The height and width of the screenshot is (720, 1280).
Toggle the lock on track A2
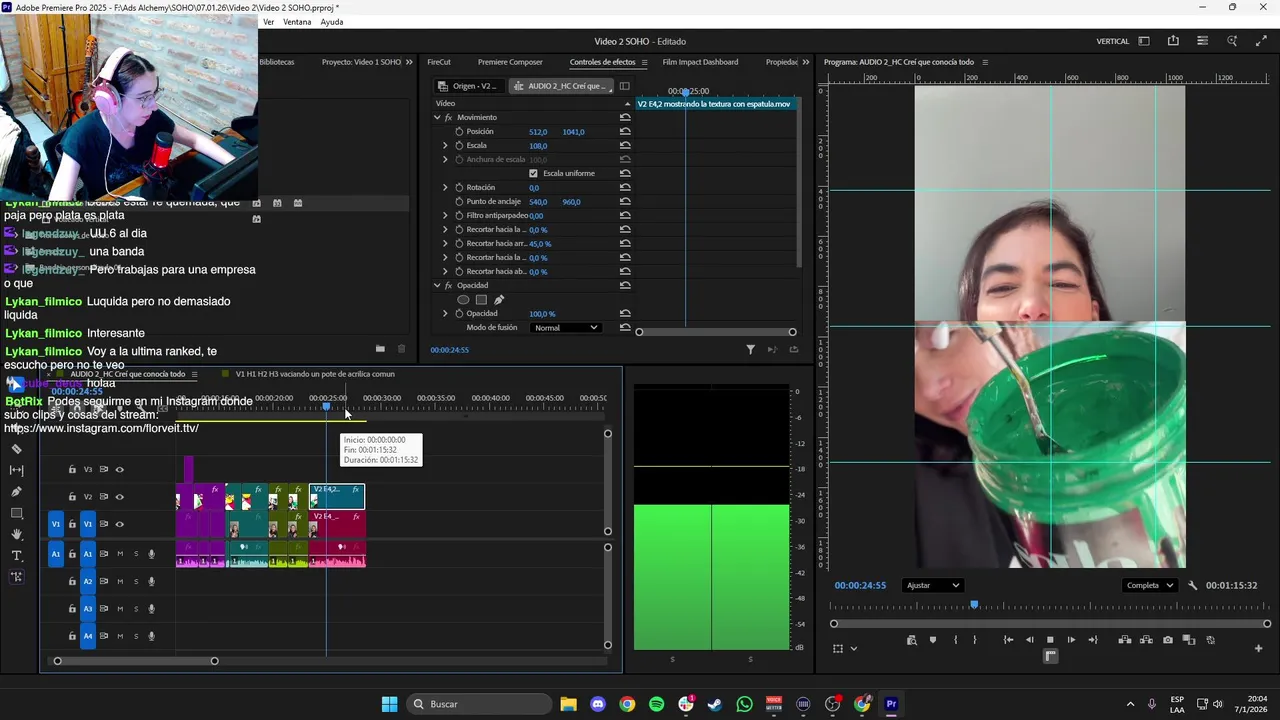pos(72,581)
